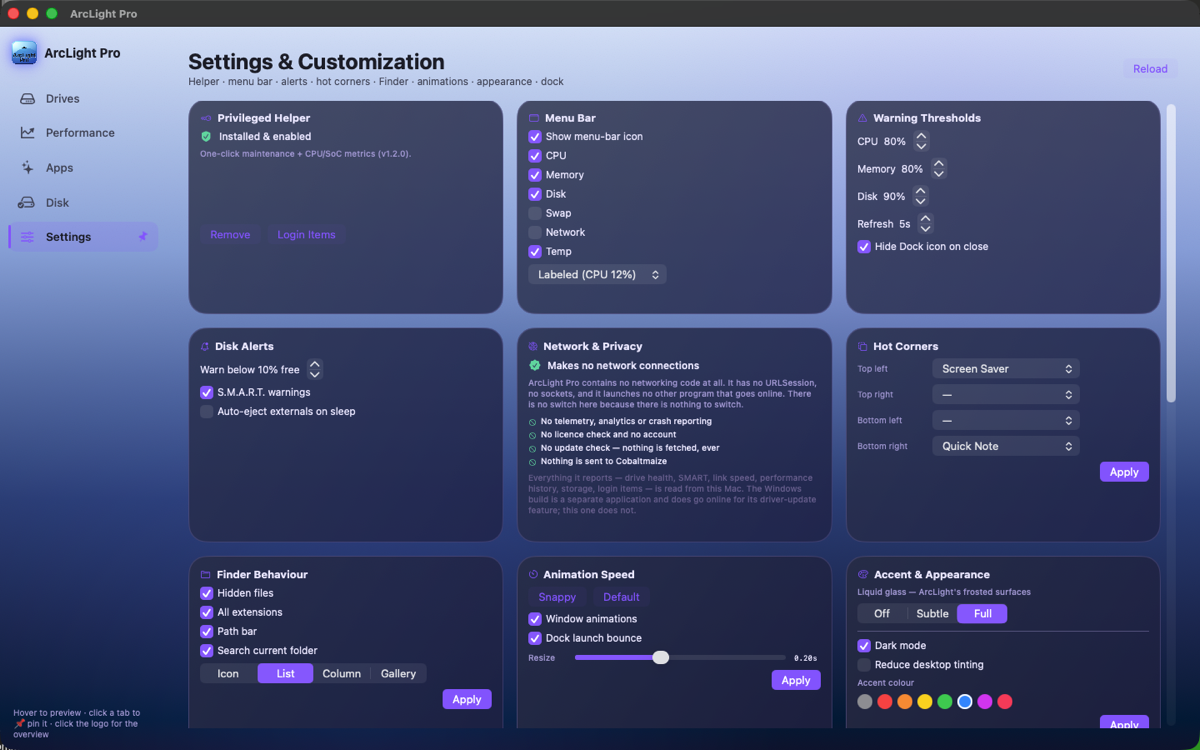Click the Settings sliders icon in the sidebar

[x=27, y=237]
